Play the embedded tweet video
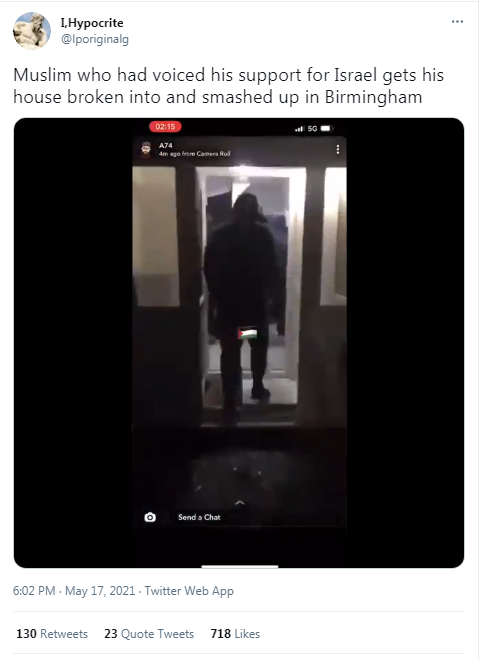Screen dimensions: 480x660 pyautogui.click(x=239, y=343)
